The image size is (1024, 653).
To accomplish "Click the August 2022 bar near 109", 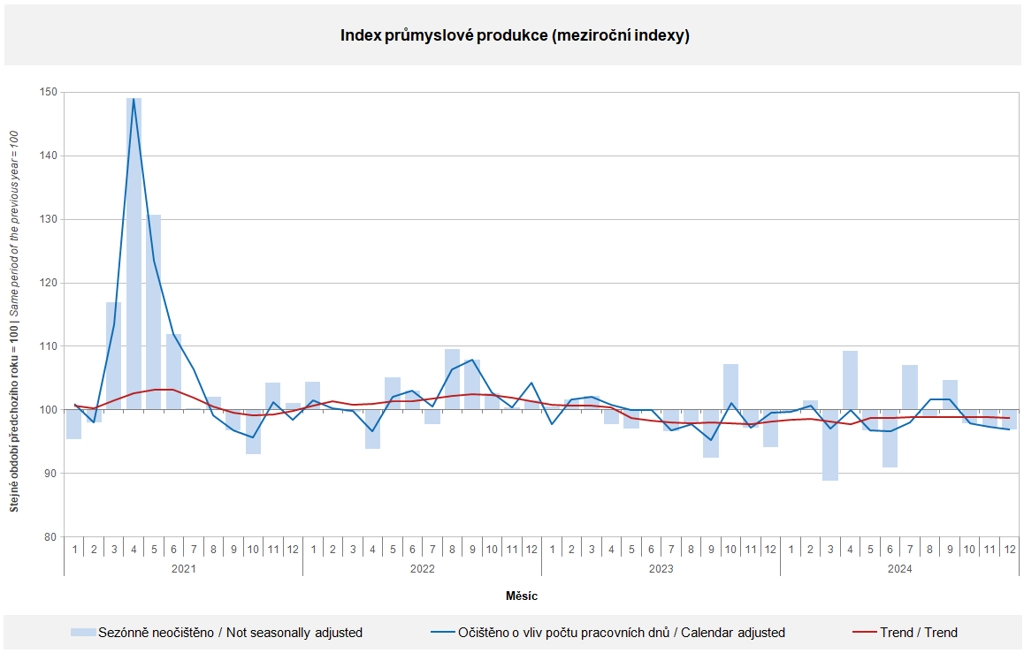I will click(453, 379).
